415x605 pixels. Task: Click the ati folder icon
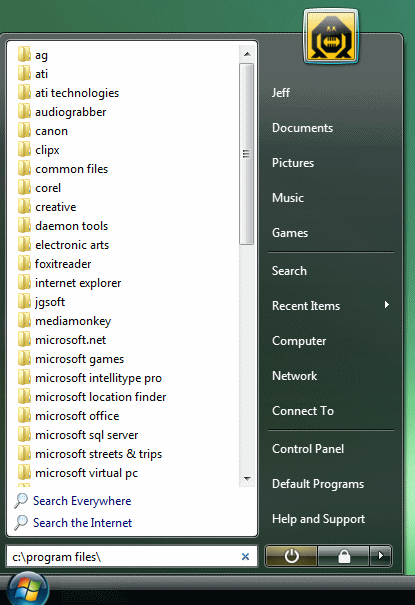tap(24, 73)
